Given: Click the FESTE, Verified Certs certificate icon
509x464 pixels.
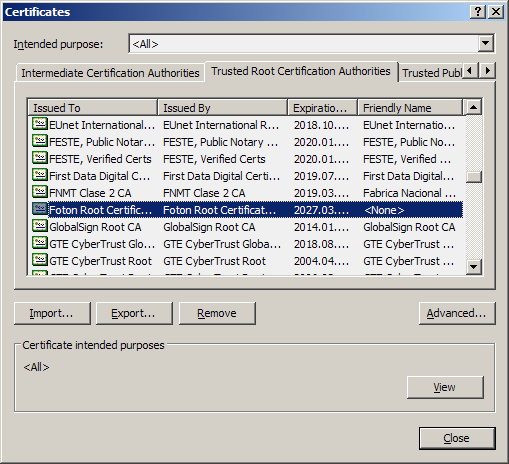Looking at the screenshot, I should [40, 158].
